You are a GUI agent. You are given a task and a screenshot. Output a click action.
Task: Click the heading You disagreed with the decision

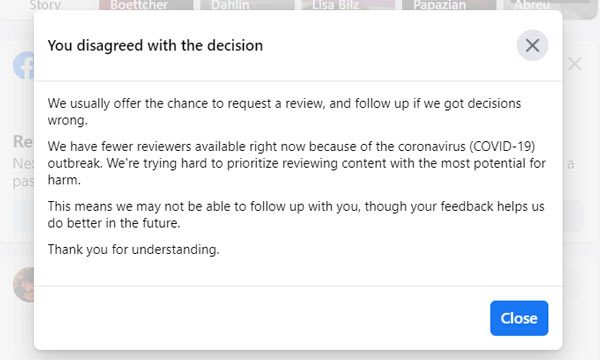pos(155,46)
